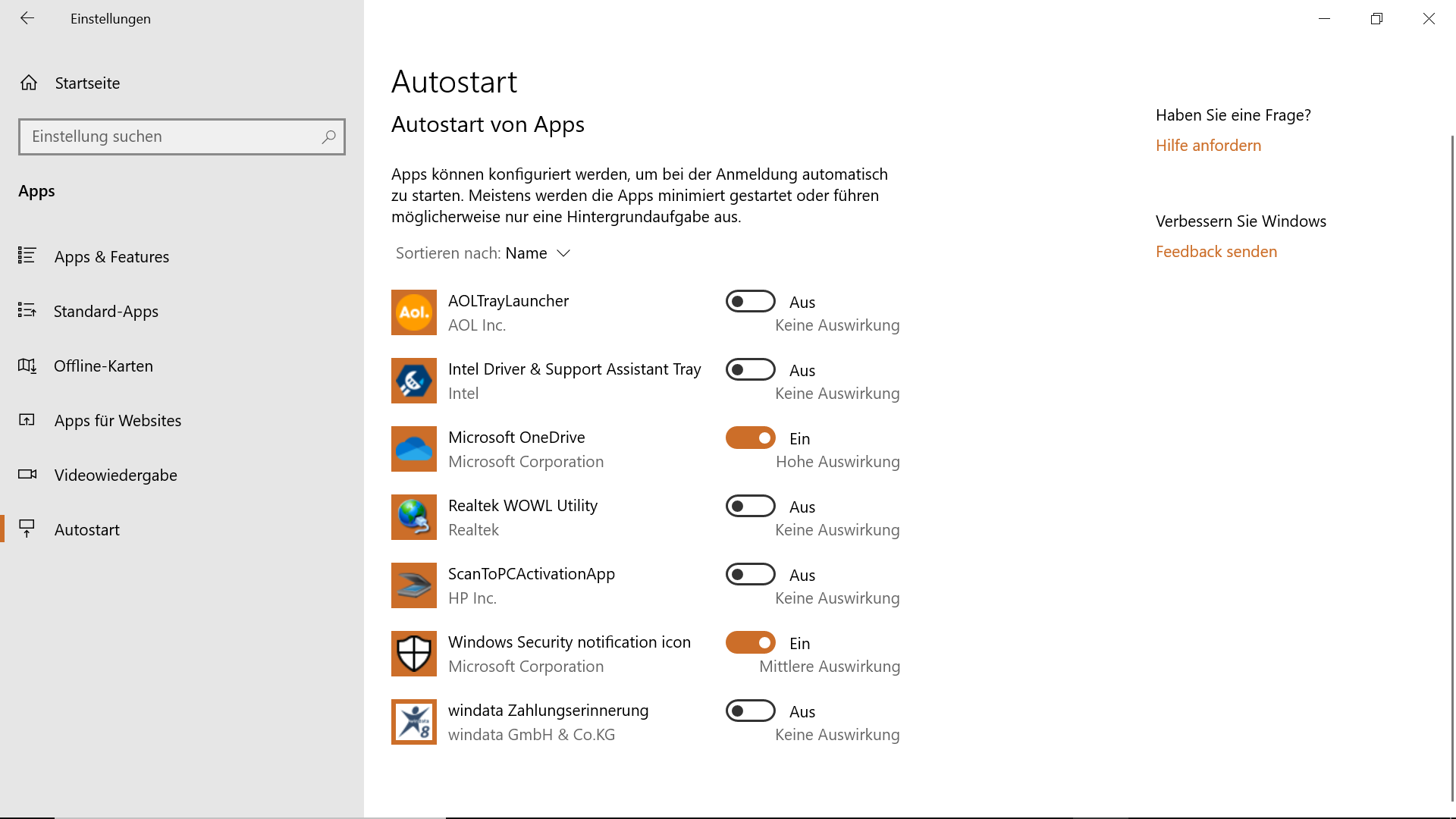The image size is (1456, 819).
Task: Click the Apps für Websites icon
Action: pyautogui.click(x=27, y=420)
